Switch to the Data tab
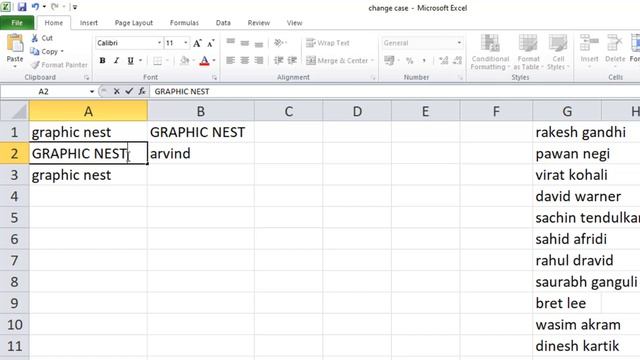Image resolution: width=640 pixels, height=360 pixels. point(223,23)
